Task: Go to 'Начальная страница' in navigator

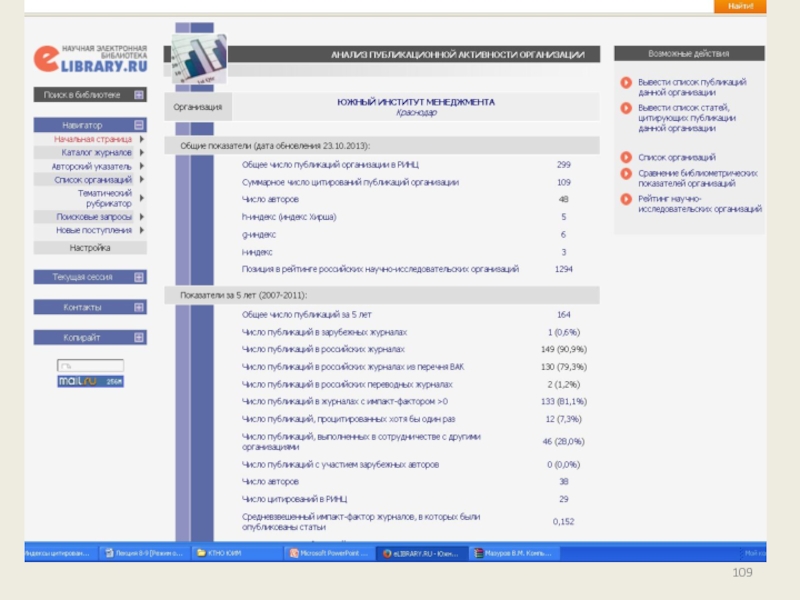Action: click(92, 140)
